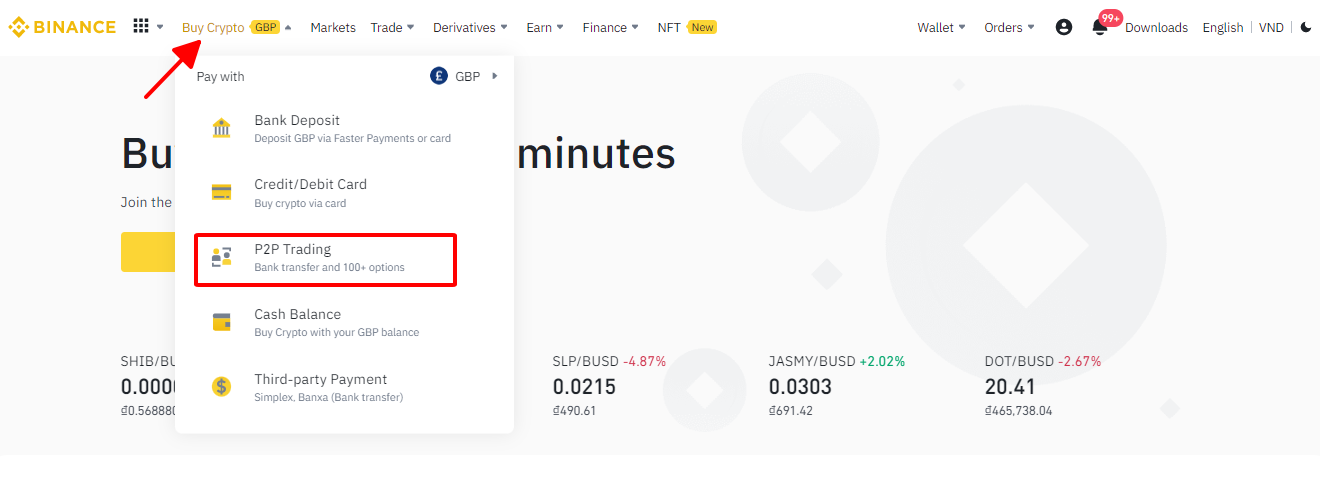Open the user profile icon
Image resolution: width=1320 pixels, height=477 pixels.
pyautogui.click(x=1064, y=27)
